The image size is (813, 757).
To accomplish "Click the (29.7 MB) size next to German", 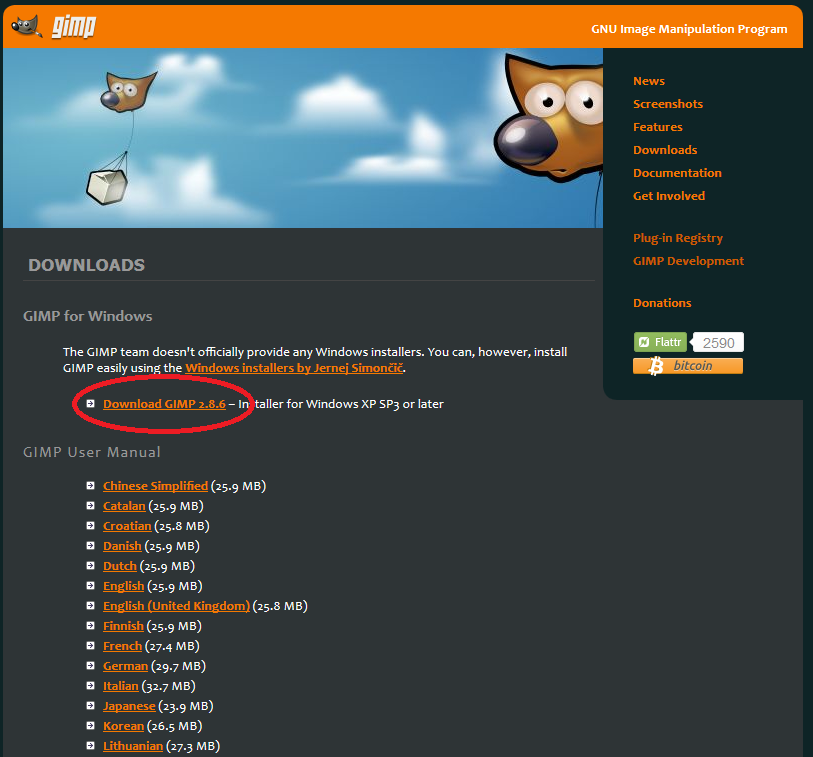I will [x=178, y=666].
